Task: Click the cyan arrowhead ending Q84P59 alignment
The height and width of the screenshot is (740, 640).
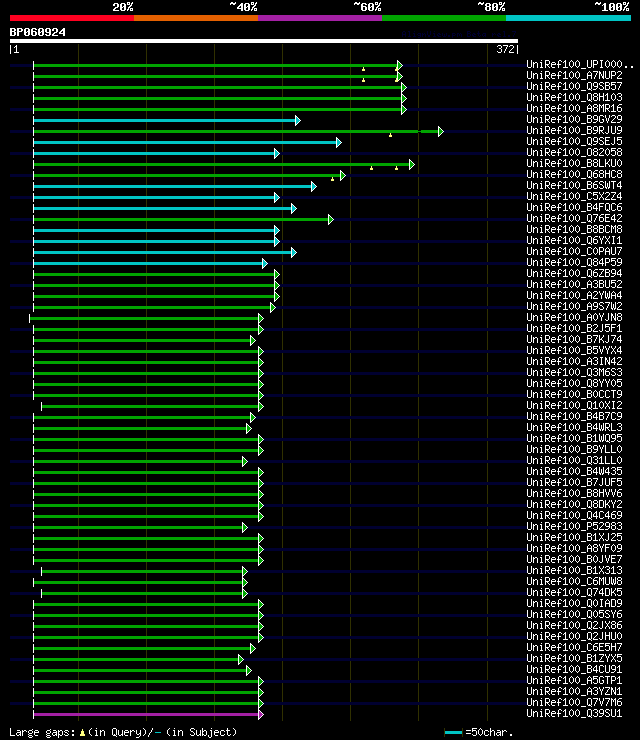Action: [x=265, y=263]
